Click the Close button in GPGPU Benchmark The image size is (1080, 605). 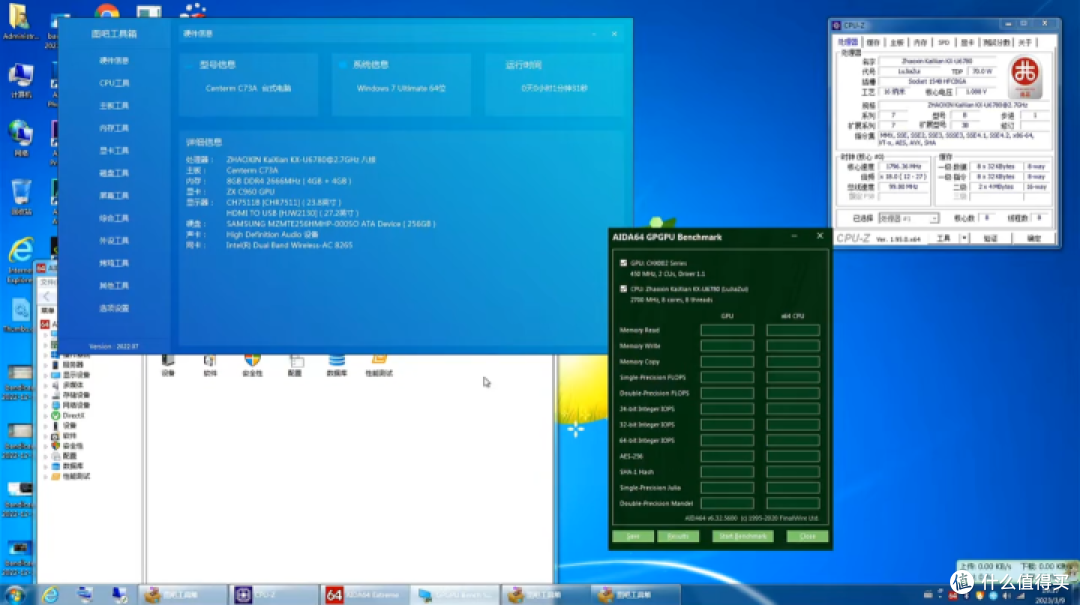tap(807, 536)
